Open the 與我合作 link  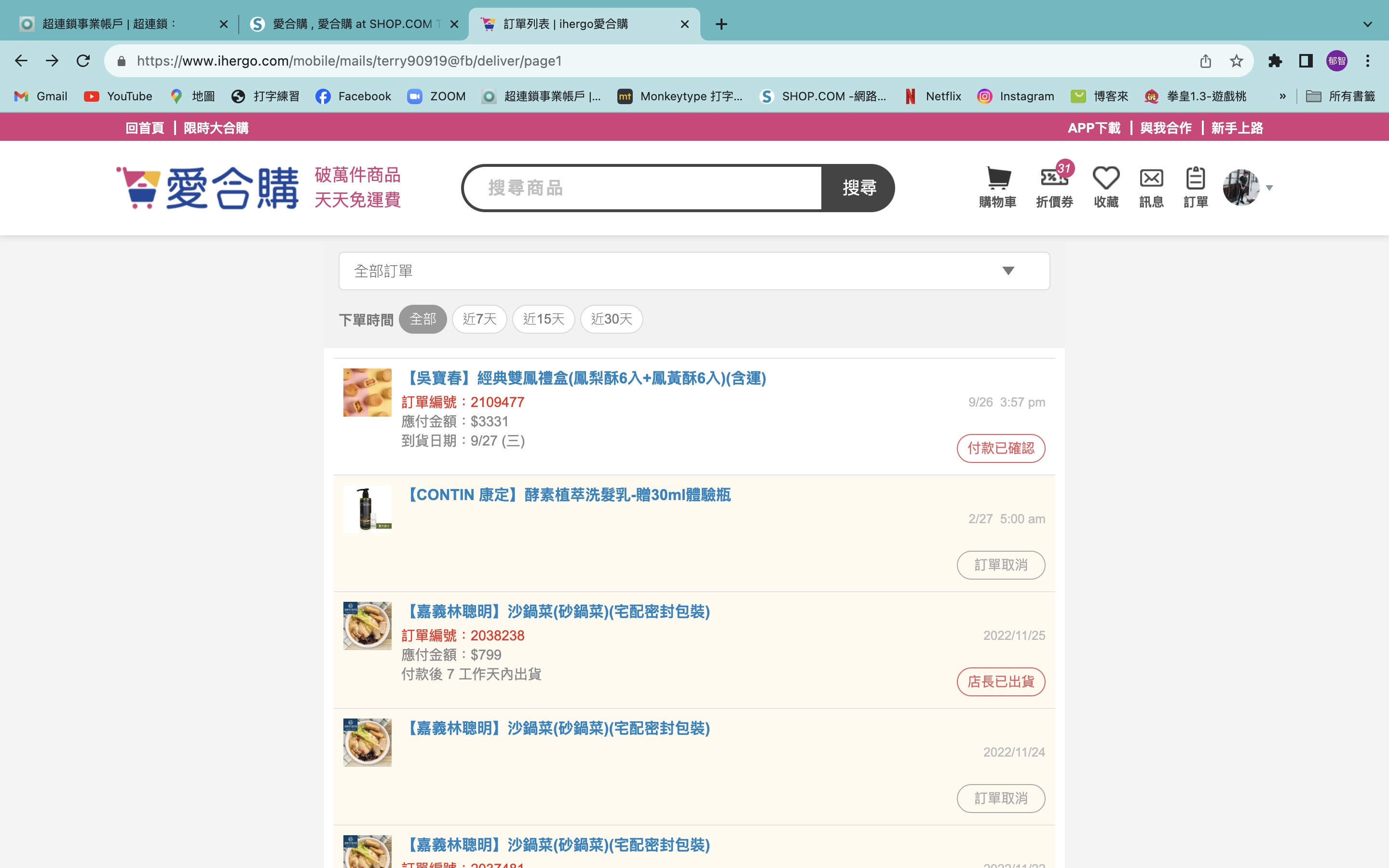1166,128
